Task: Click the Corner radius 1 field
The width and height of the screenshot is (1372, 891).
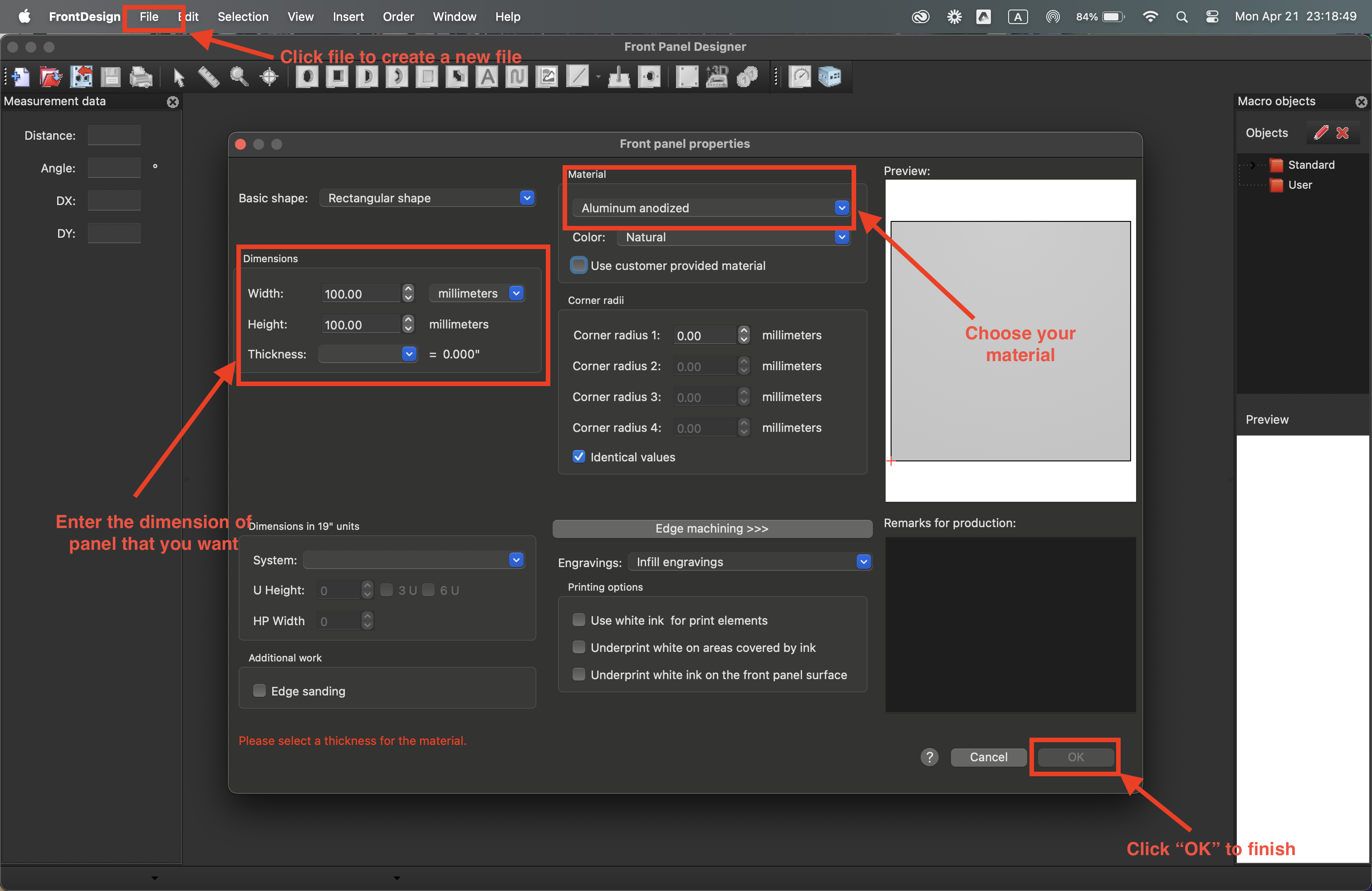Action: (705, 335)
